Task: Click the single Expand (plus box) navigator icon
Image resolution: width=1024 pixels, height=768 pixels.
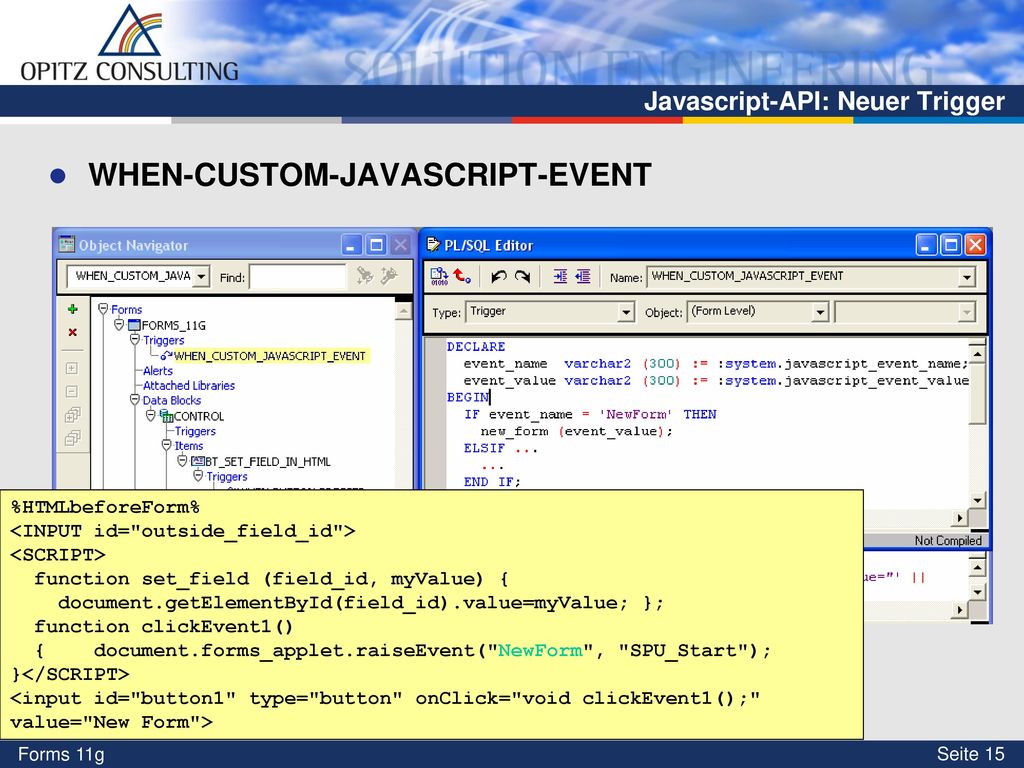Action: [x=72, y=368]
